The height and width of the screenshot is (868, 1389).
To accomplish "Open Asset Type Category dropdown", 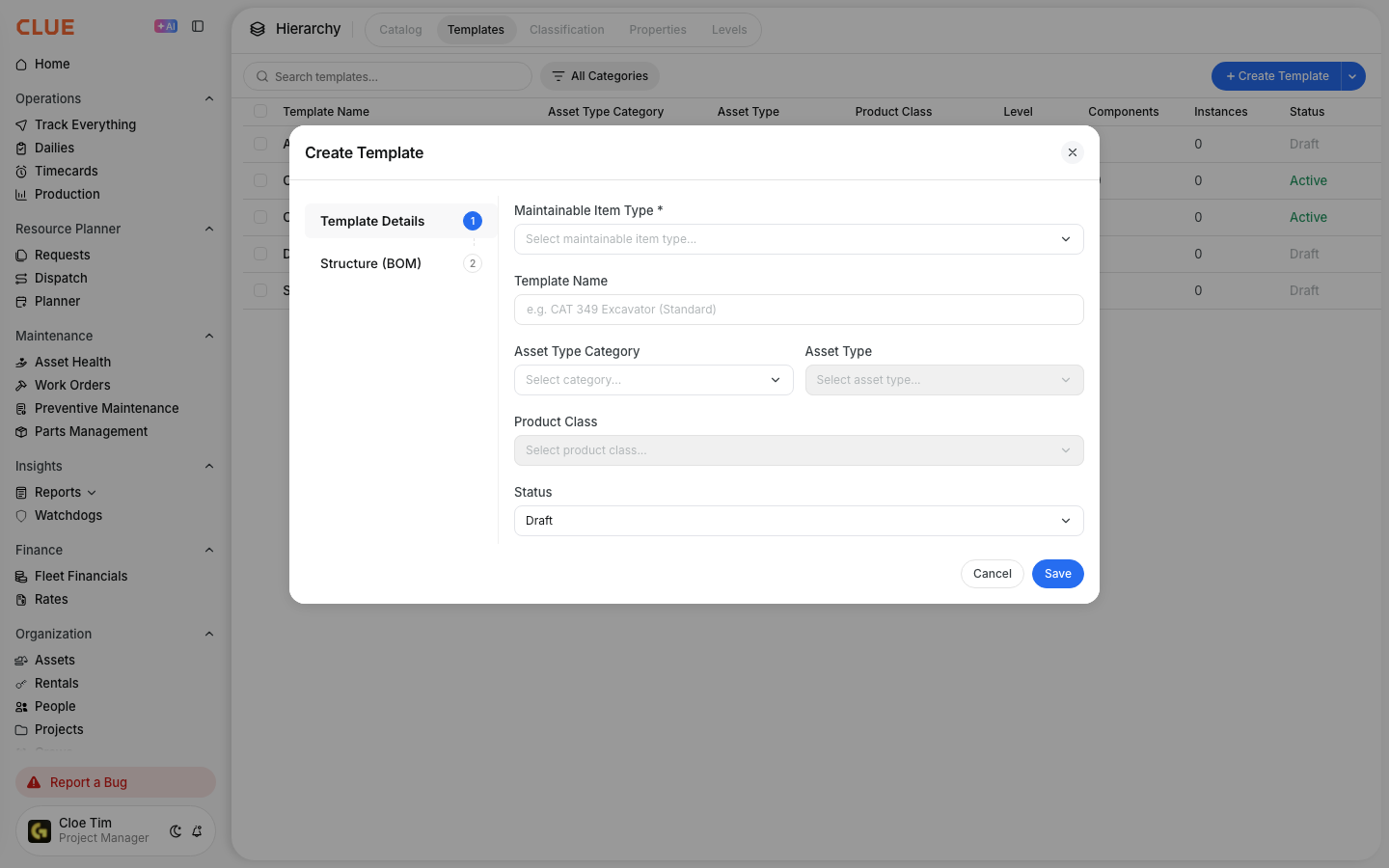I will pos(653,380).
